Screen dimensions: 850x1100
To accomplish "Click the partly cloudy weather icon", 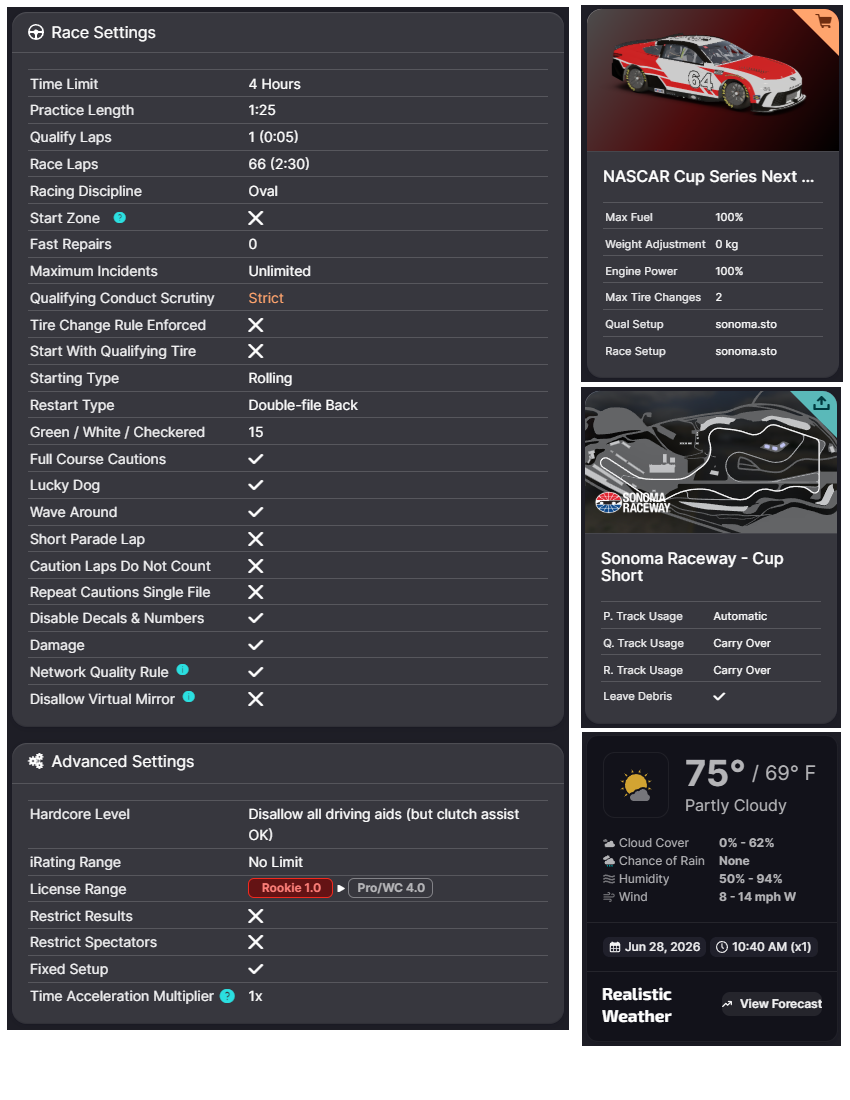I will pos(636,785).
